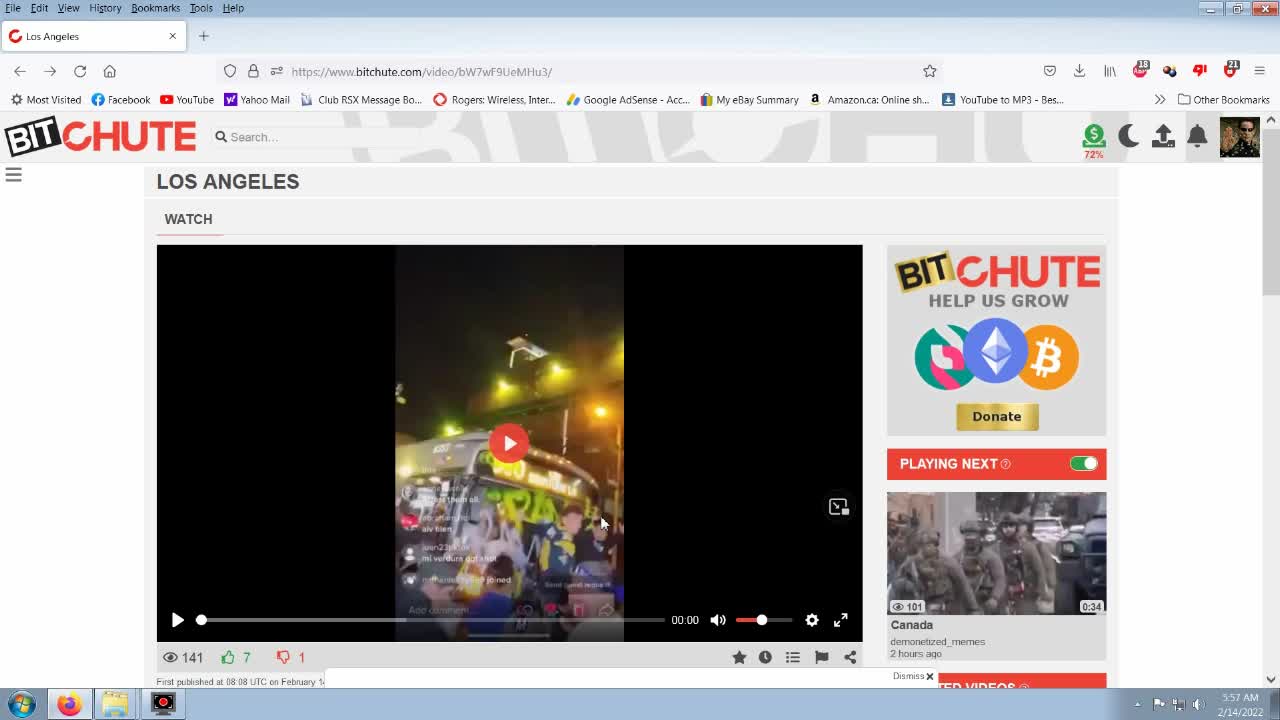Open the File menu
1280x720 pixels.
click(13, 8)
